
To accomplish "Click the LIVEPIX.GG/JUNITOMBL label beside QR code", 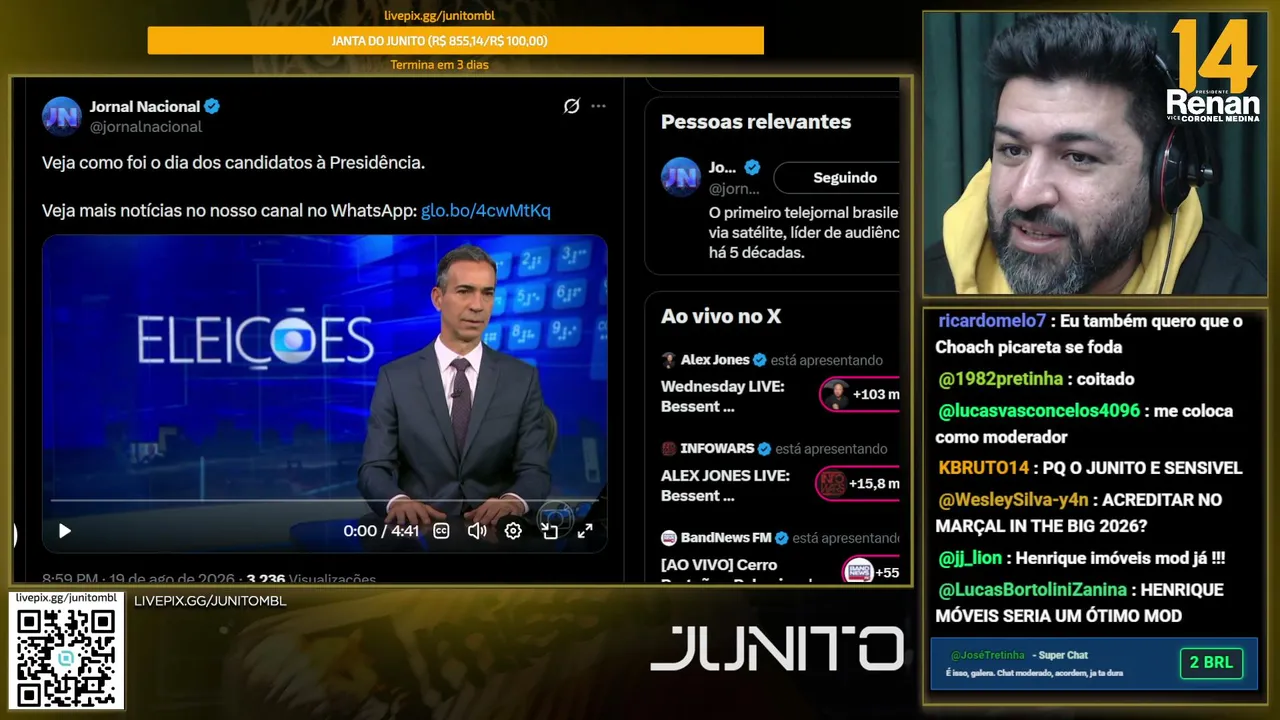I will 210,601.
